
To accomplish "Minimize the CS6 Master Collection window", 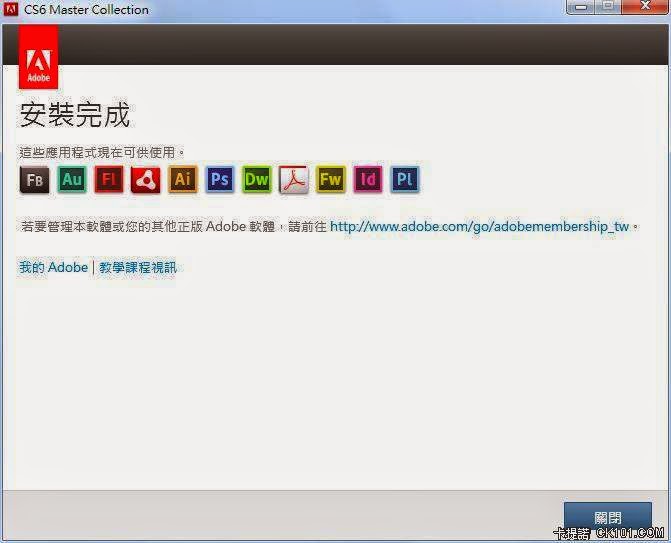I will pyautogui.click(x=580, y=7).
